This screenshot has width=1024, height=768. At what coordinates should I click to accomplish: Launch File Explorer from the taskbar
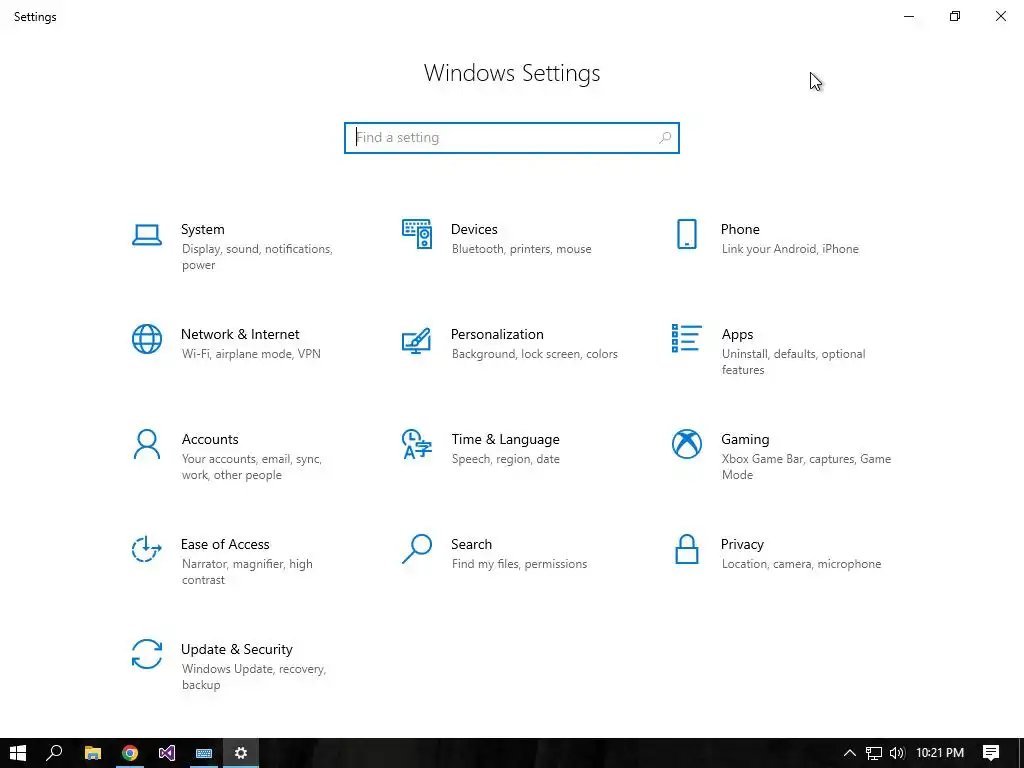93,753
